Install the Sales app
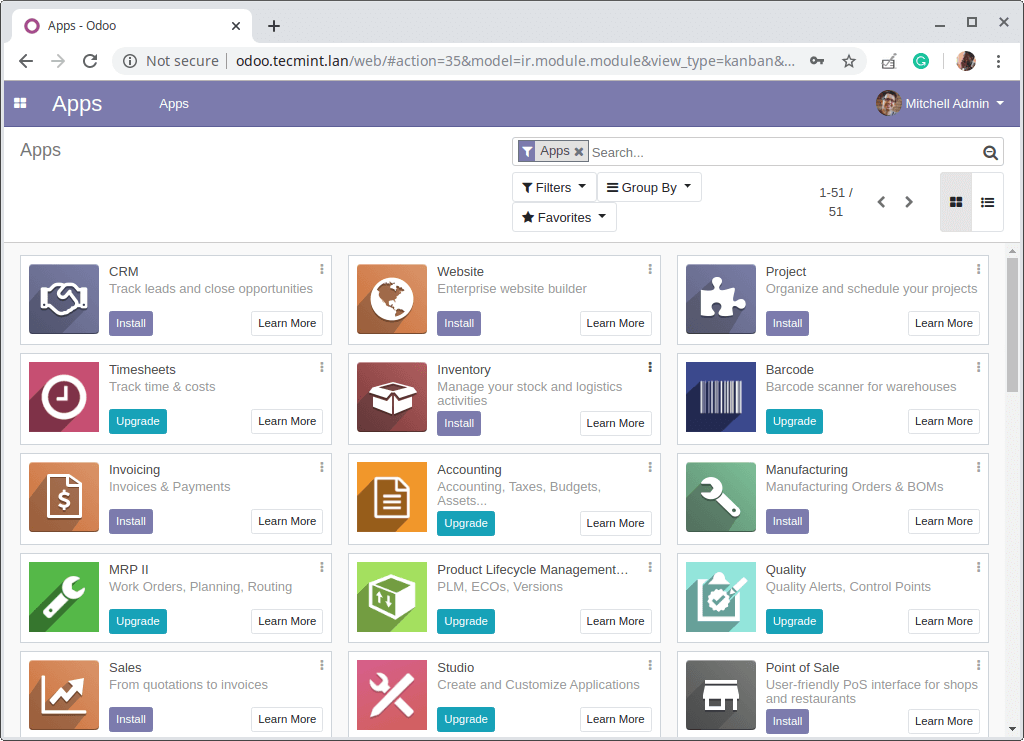Viewport: 1024px width, 741px height. (131, 719)
